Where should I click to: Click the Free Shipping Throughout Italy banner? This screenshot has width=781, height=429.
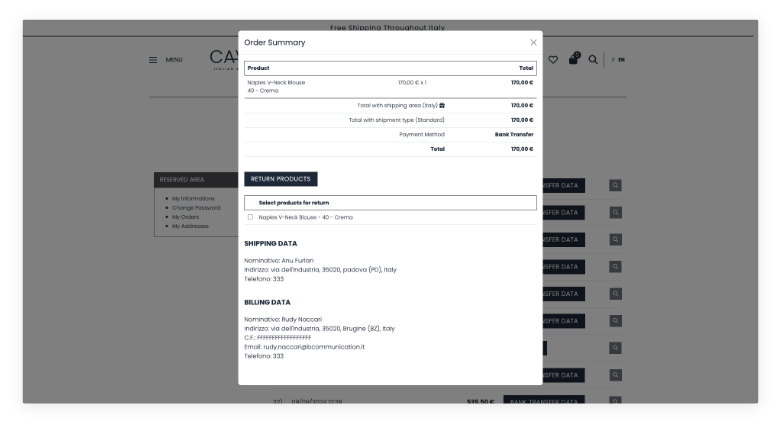(387, 28)
